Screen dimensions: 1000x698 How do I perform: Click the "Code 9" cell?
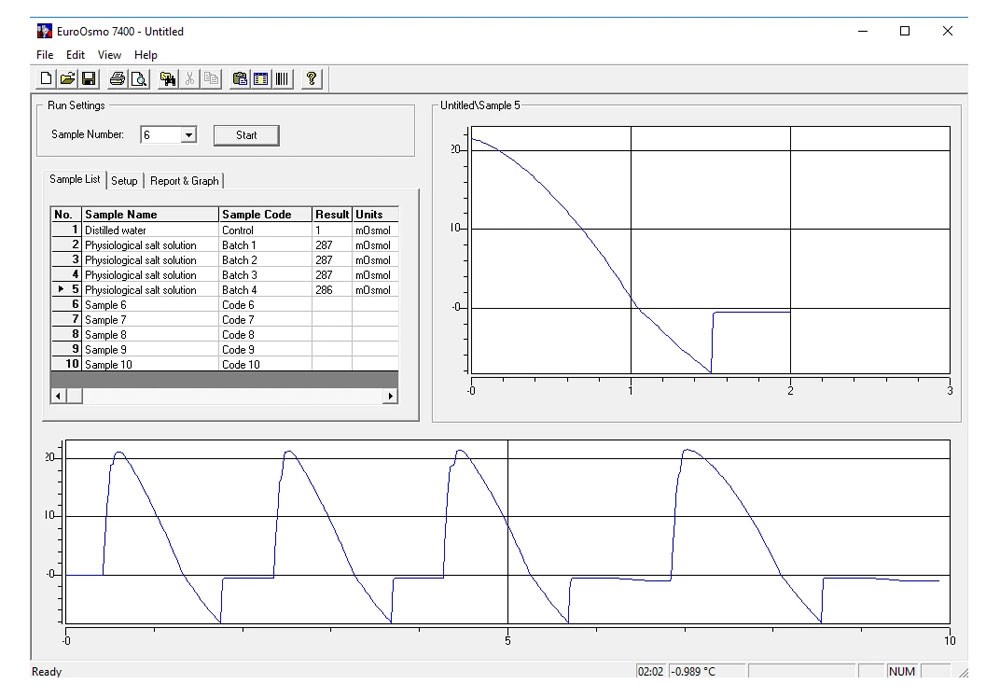tap(265, 350)
